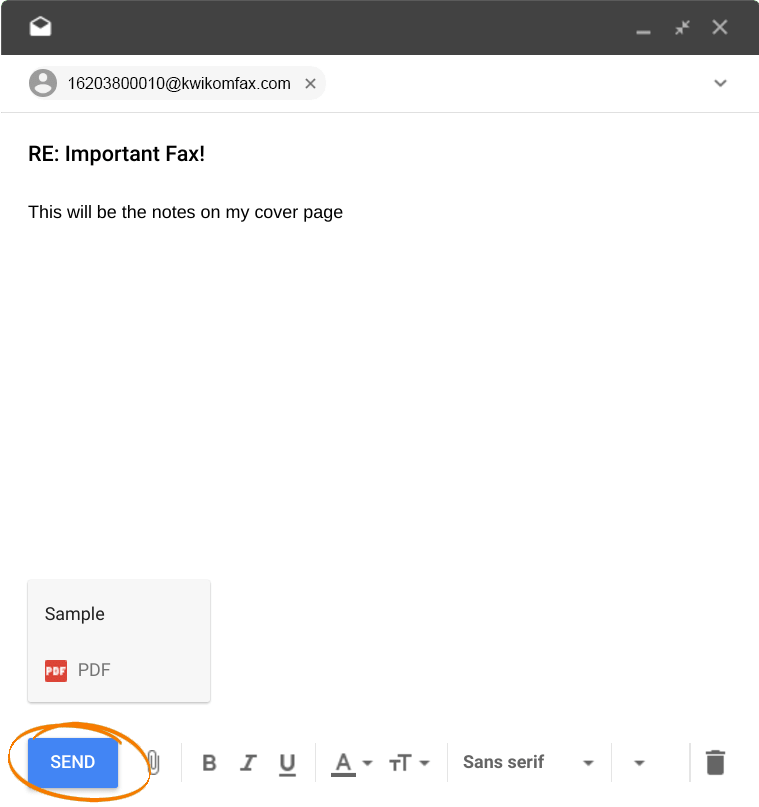The height and width of the screenshot is (807, 759).
Task: Click the open envelope icon in header
Action: pyautogui.click(x=40, y=26)
